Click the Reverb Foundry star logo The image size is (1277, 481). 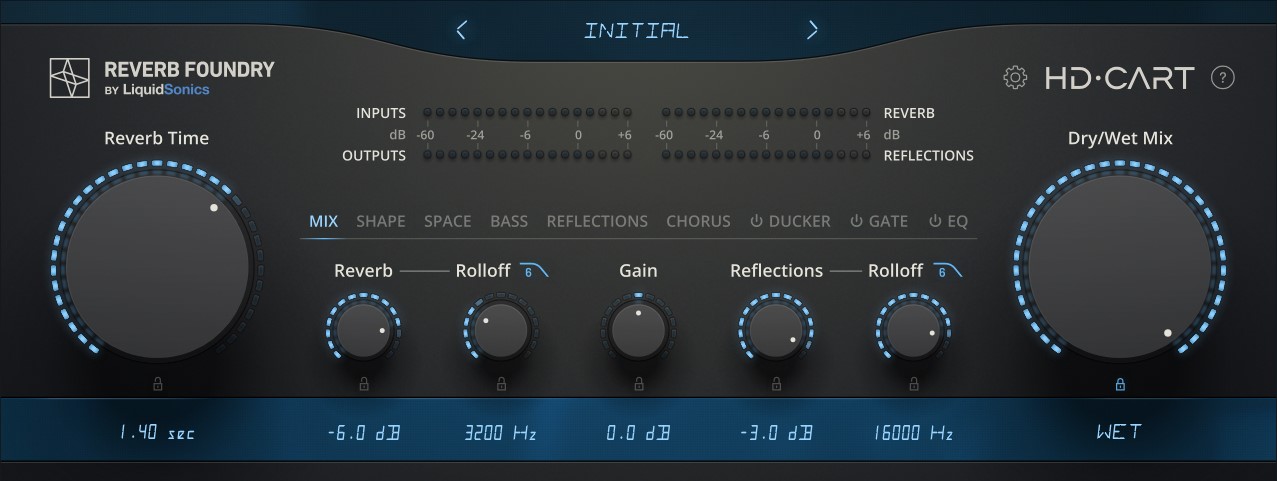71,78
